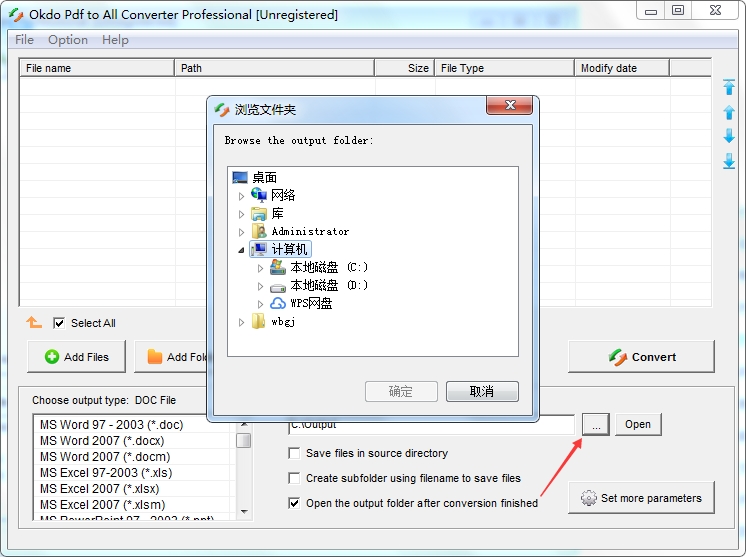This screenshot has height=557, width=746.
Task: Move selected file to top arrow
Action: click(x=728, y=87)
